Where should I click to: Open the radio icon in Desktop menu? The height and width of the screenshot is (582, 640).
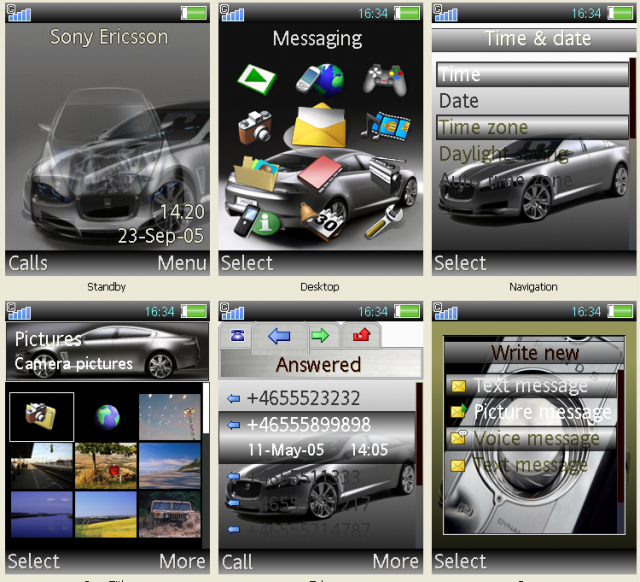(386, 173)
